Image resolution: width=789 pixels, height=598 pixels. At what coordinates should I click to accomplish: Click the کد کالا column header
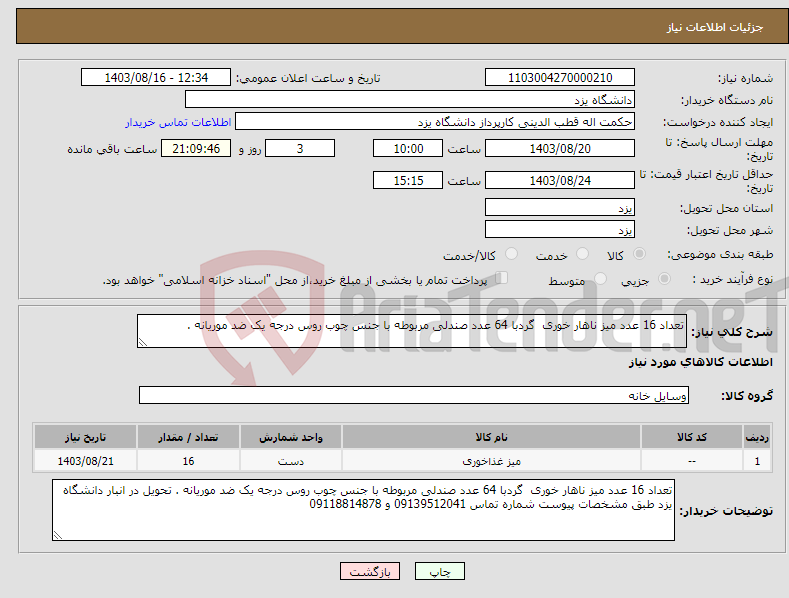[x=692, y=437]
